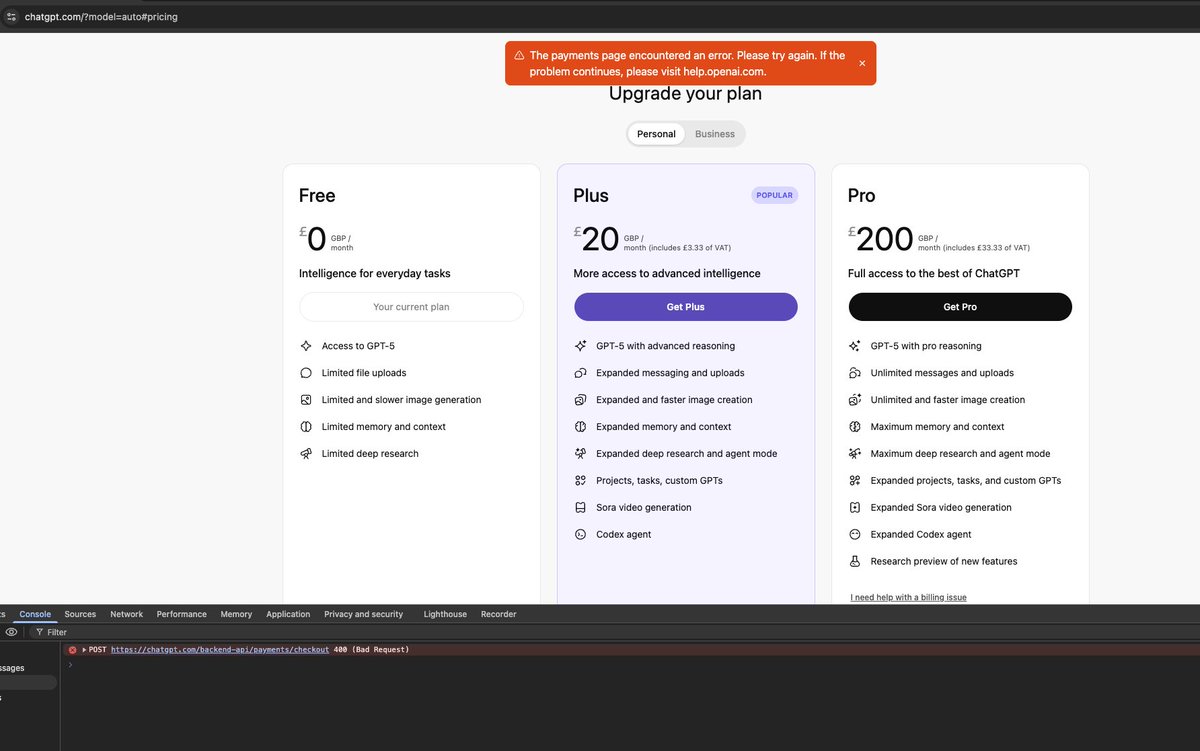Click the Codex agent icon in Plus

click(x=580, y=535)
